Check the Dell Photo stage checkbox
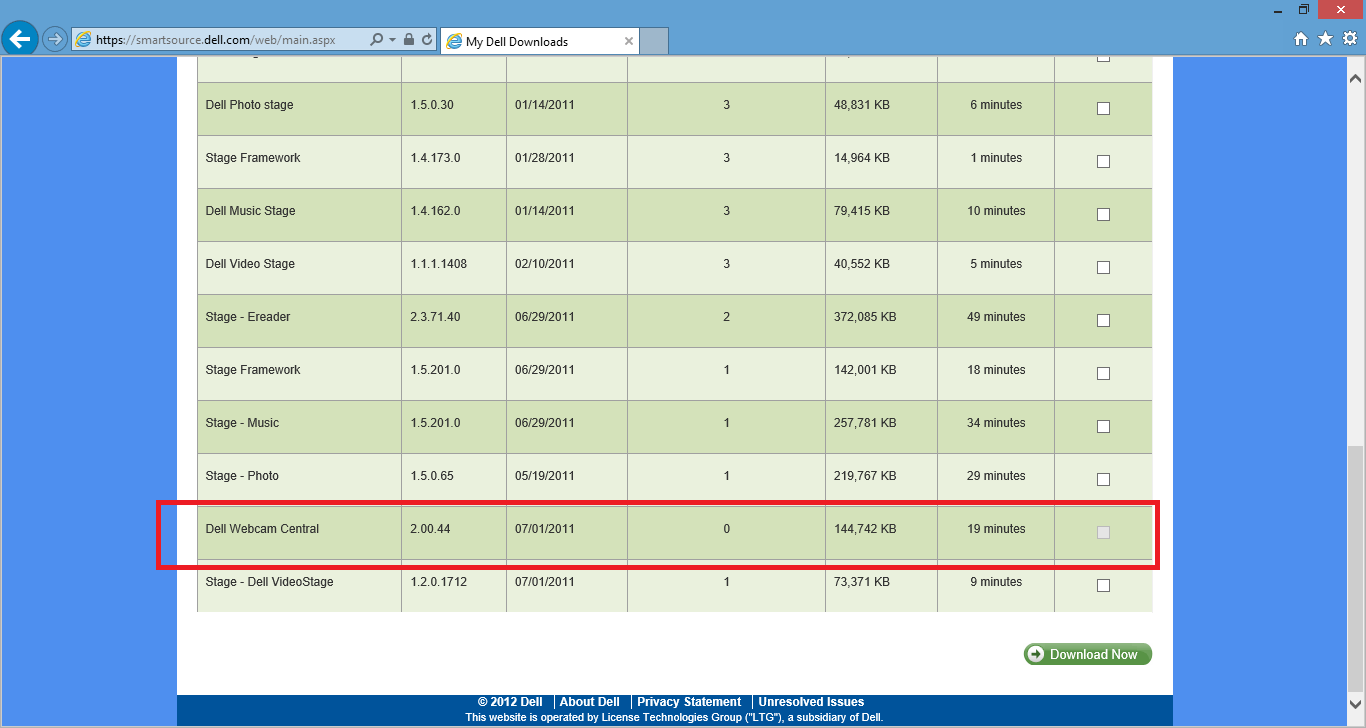The height and width of the screenshot is (728, 1366). pyautogui.click(x=1103, y=108)
